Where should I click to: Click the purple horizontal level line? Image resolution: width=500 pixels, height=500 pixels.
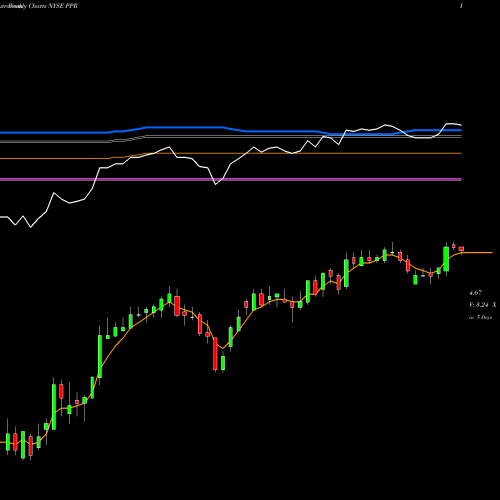tap(231, 179)
